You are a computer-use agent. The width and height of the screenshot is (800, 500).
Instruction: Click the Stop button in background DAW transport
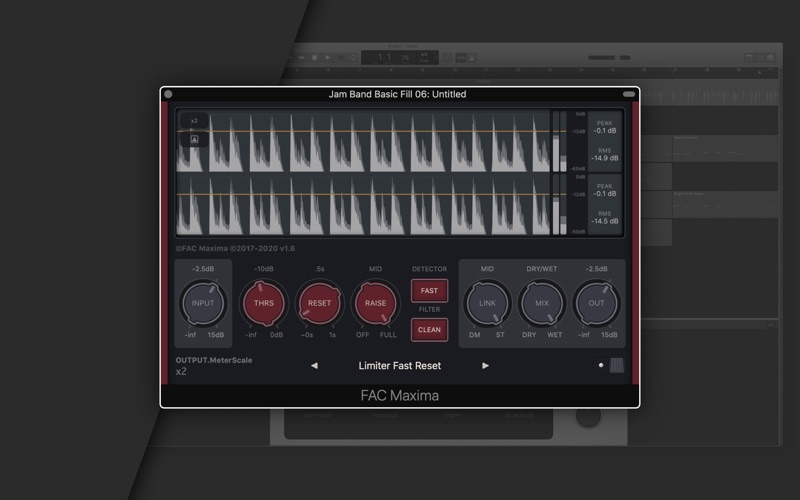pyautogui.click(x=315, y=58)
